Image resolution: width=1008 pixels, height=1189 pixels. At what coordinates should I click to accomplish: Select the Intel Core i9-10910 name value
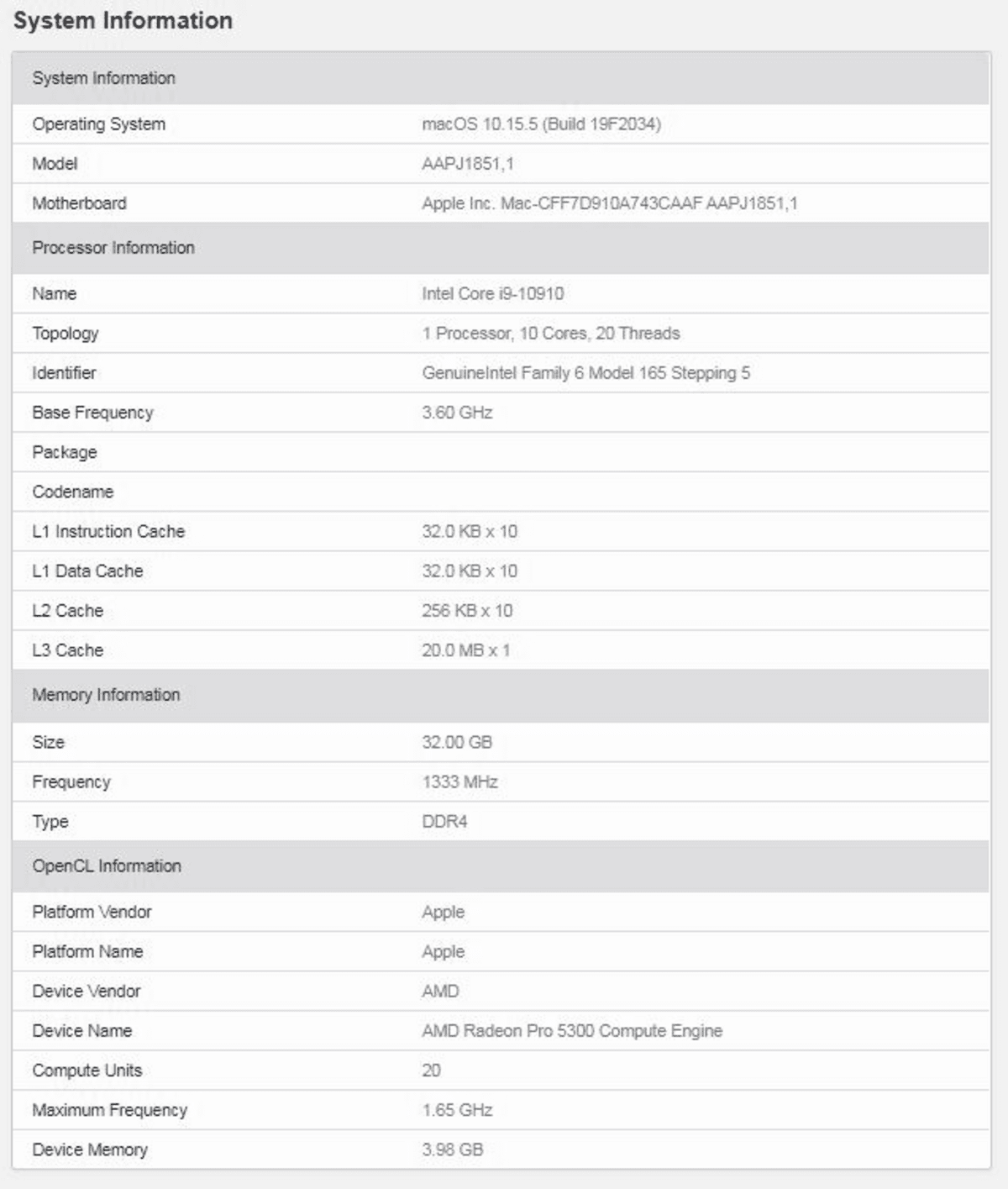point(492,293)
